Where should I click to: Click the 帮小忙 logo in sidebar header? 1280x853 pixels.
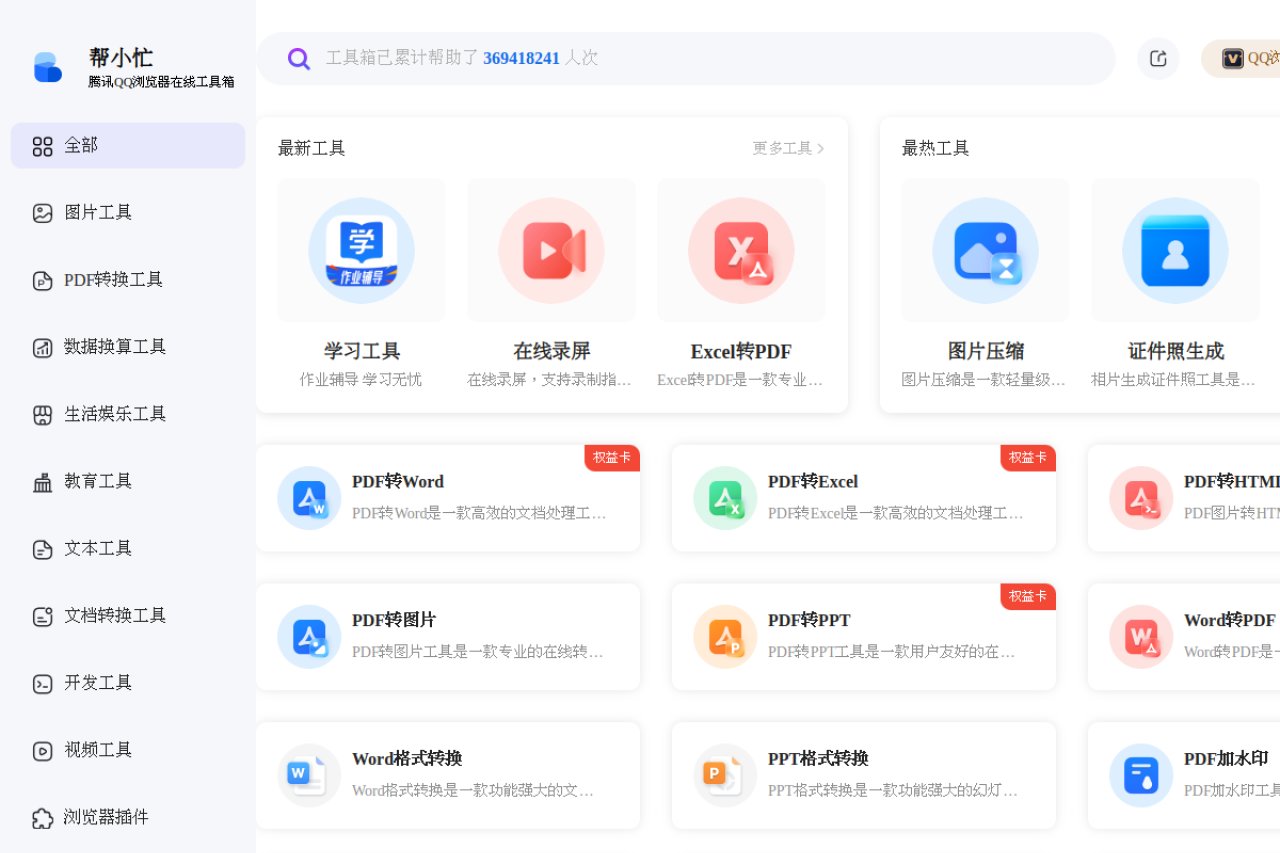[48, 67]
